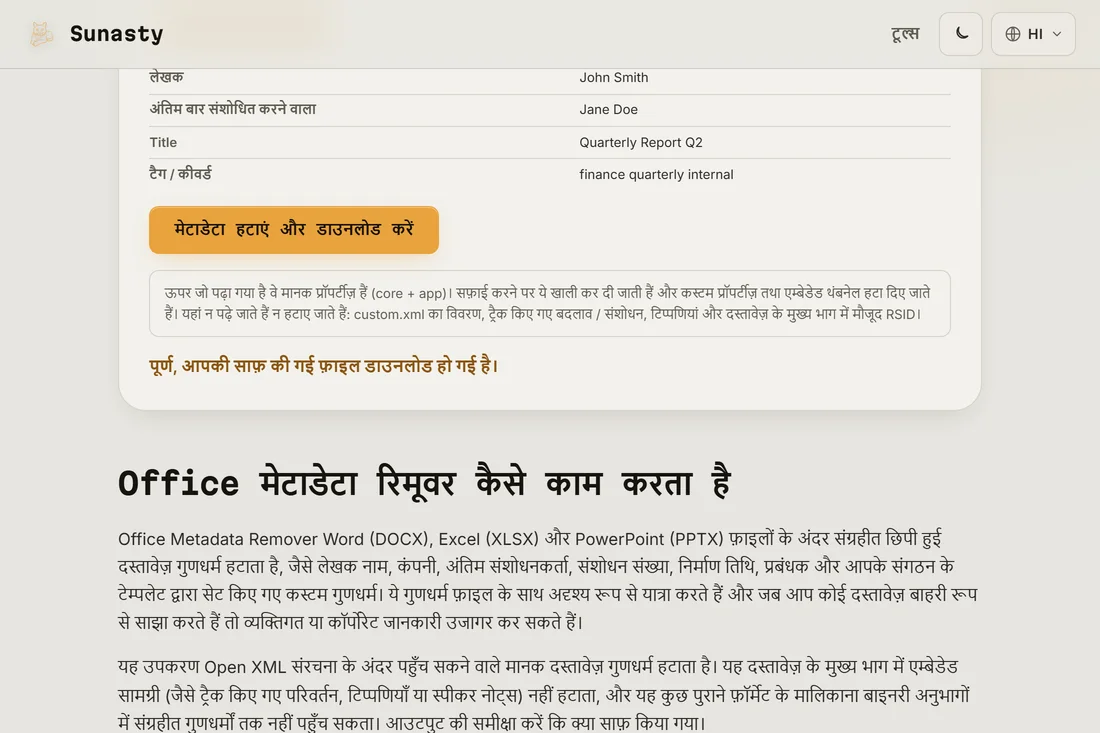This screenshot has height=733, width=1100.
Task: Click the मेटाडेटा हटाएं और डाउनलोड करें button
Action: pos(294,230)
